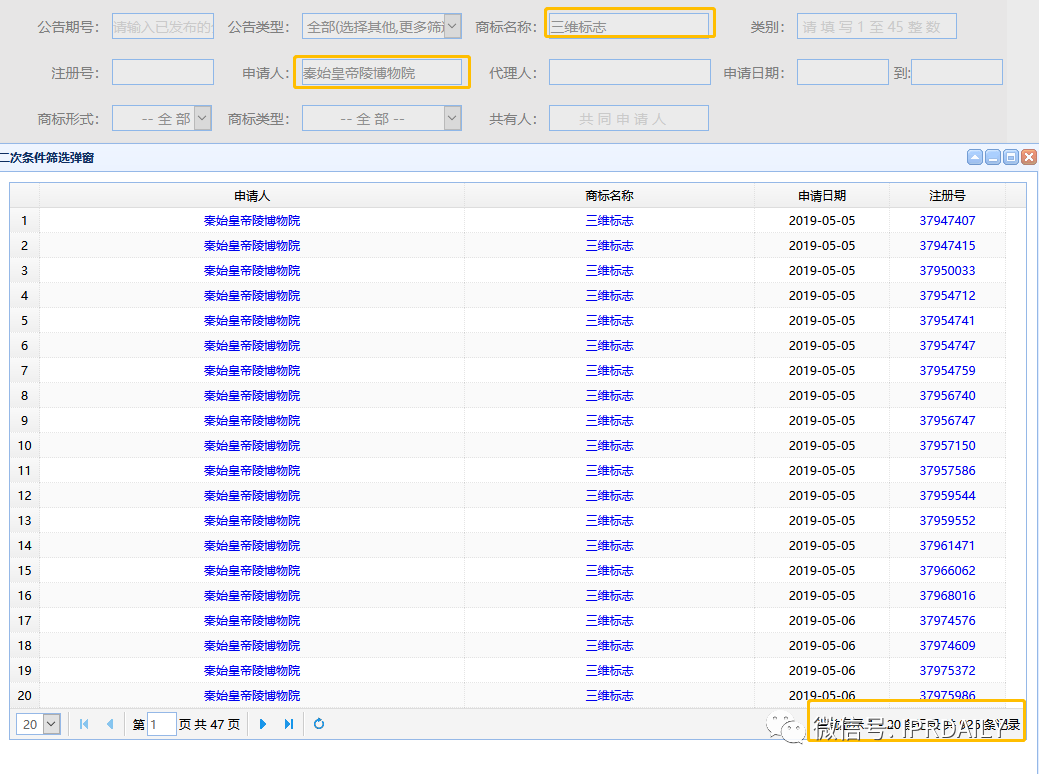
Task: Open registration number 37956740
Action: pyautogui.click(x=947, y=396)
